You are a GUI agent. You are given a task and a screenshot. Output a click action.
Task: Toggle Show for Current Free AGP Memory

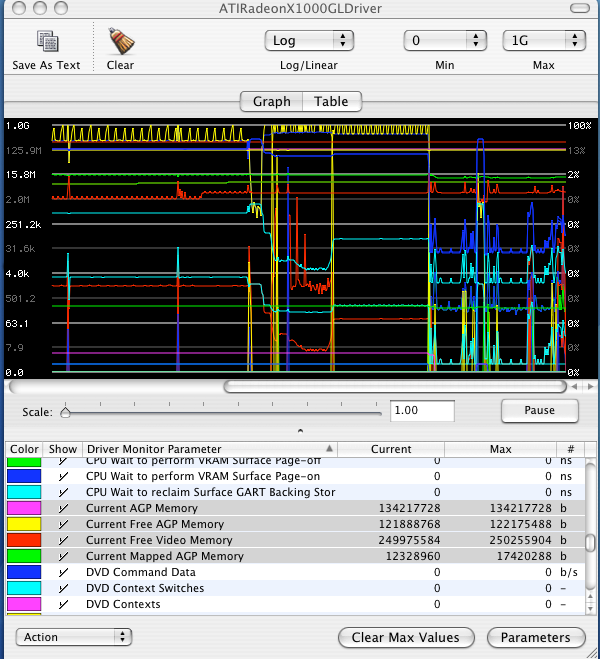(x=63, y=524)
